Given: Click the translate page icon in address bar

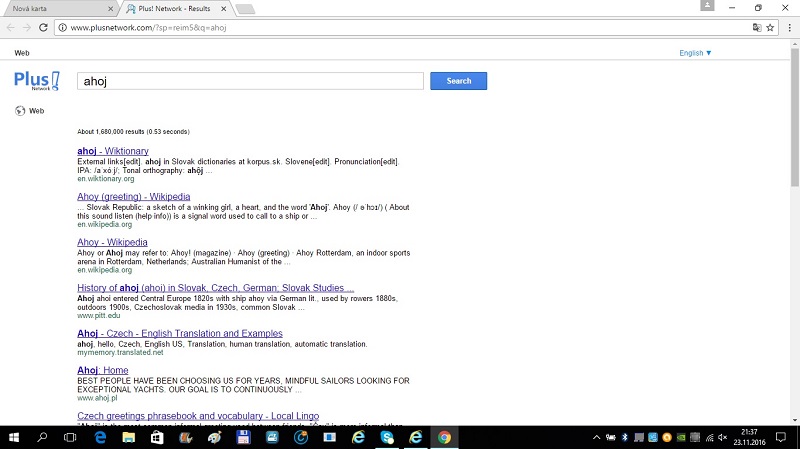Looking at the screenshot, I should pos(753,27).
